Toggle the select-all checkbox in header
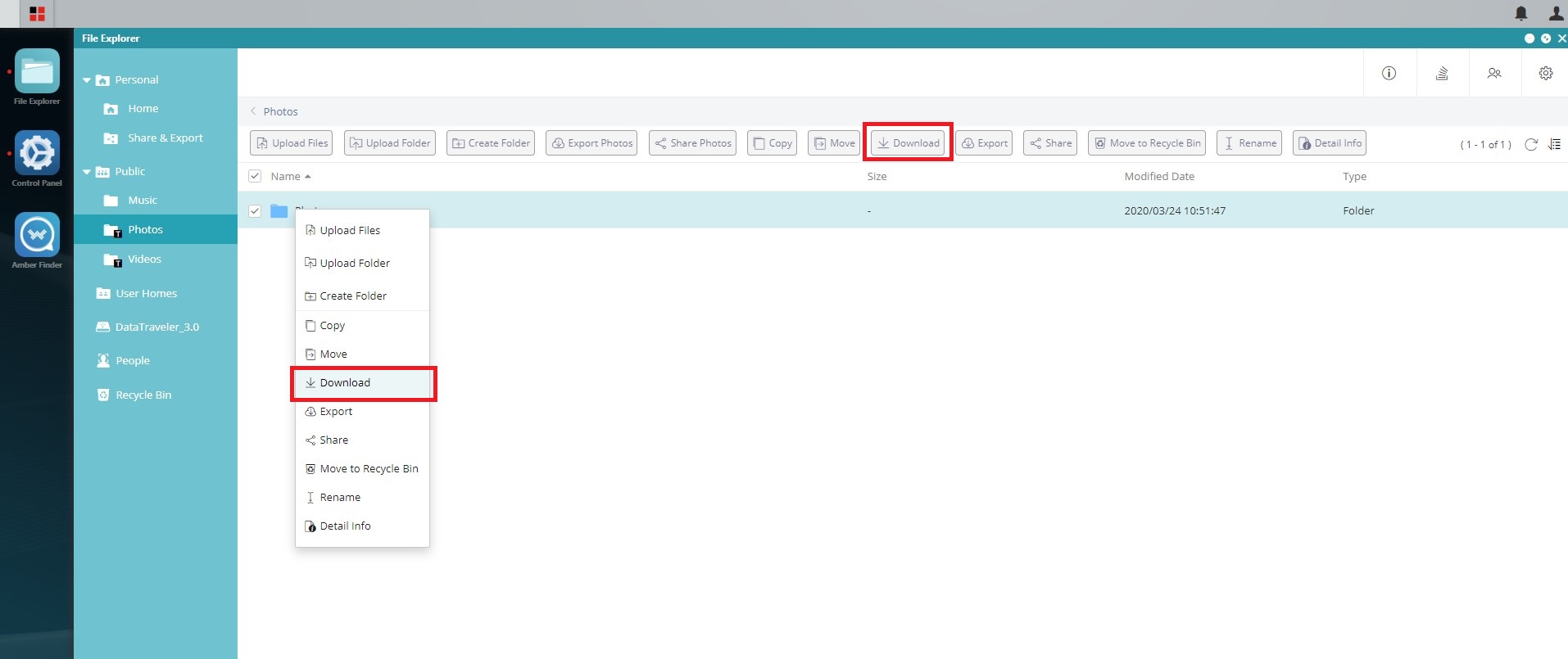This screenshot has height=659, width=1568. coord(255,176)
